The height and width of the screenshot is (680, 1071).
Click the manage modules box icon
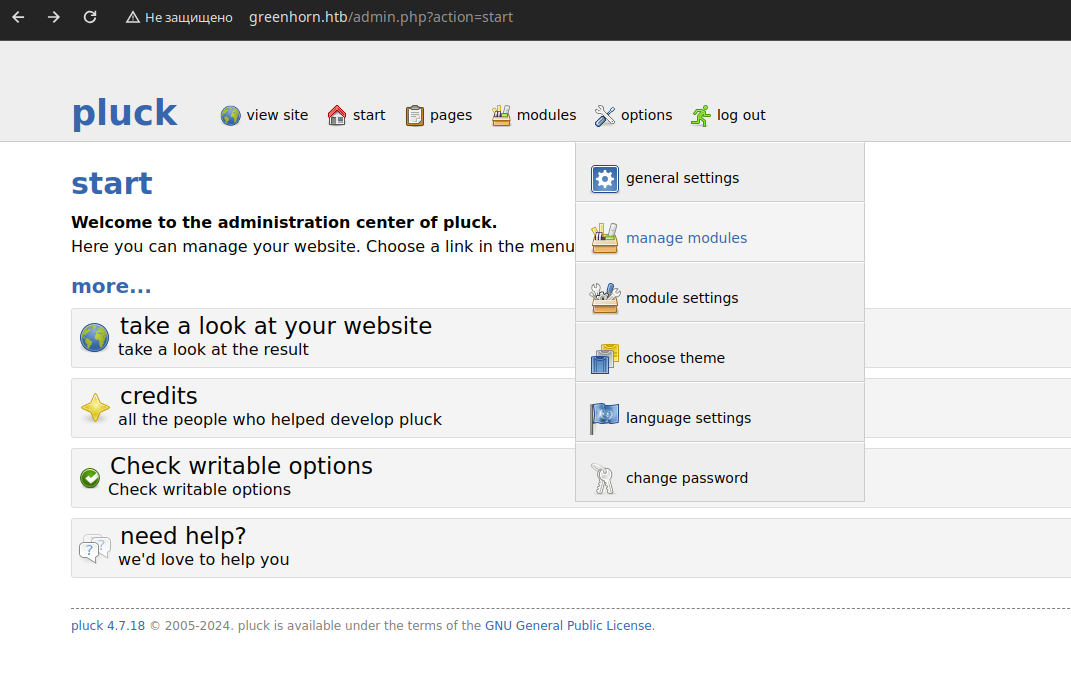coord(604,238)
